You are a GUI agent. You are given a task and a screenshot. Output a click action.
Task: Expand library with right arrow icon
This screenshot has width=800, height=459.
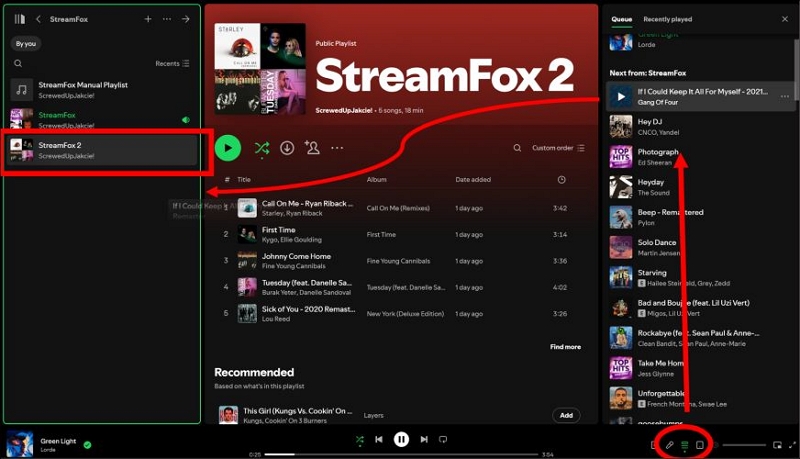186,19
